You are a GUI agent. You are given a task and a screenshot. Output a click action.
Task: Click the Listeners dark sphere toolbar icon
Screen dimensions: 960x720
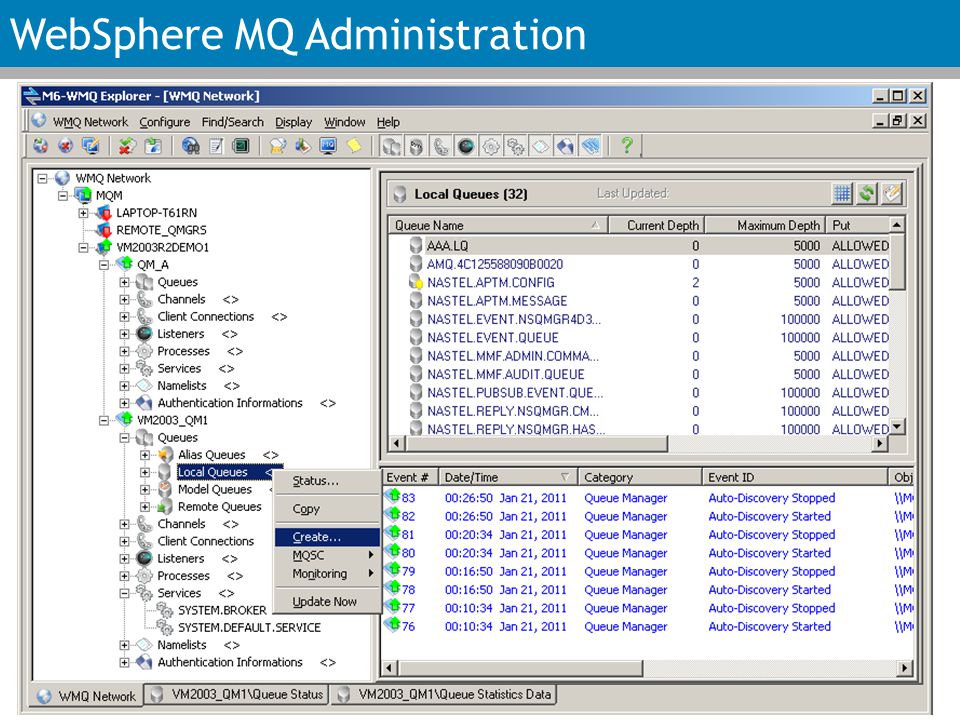click(x=466, y=146)
